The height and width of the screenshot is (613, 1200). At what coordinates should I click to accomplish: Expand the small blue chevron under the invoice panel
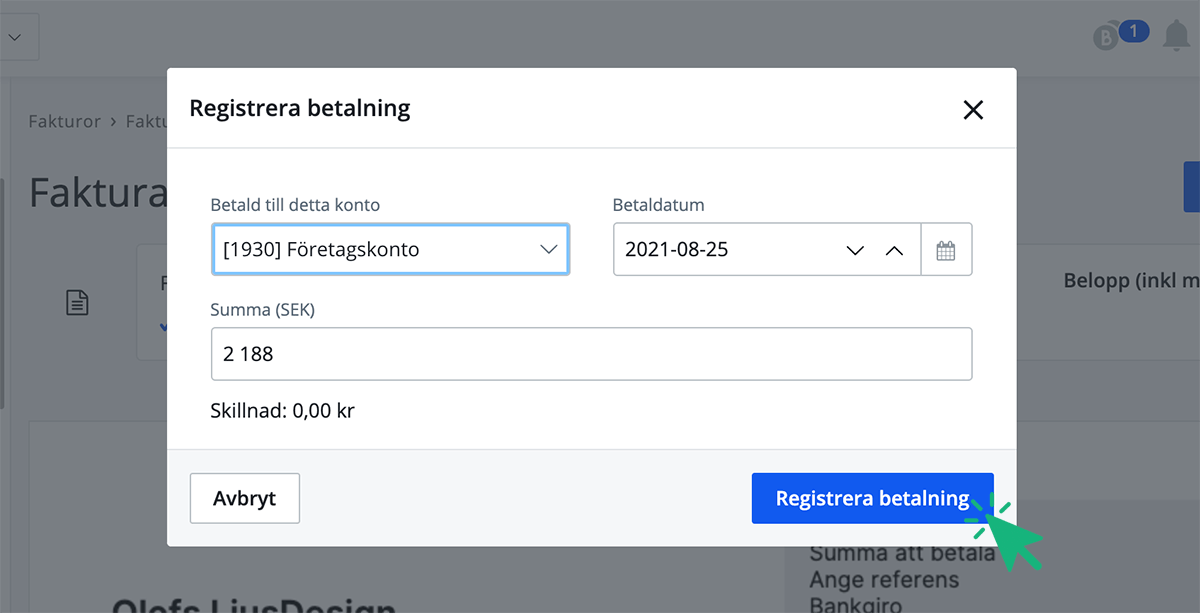point(163,327)
